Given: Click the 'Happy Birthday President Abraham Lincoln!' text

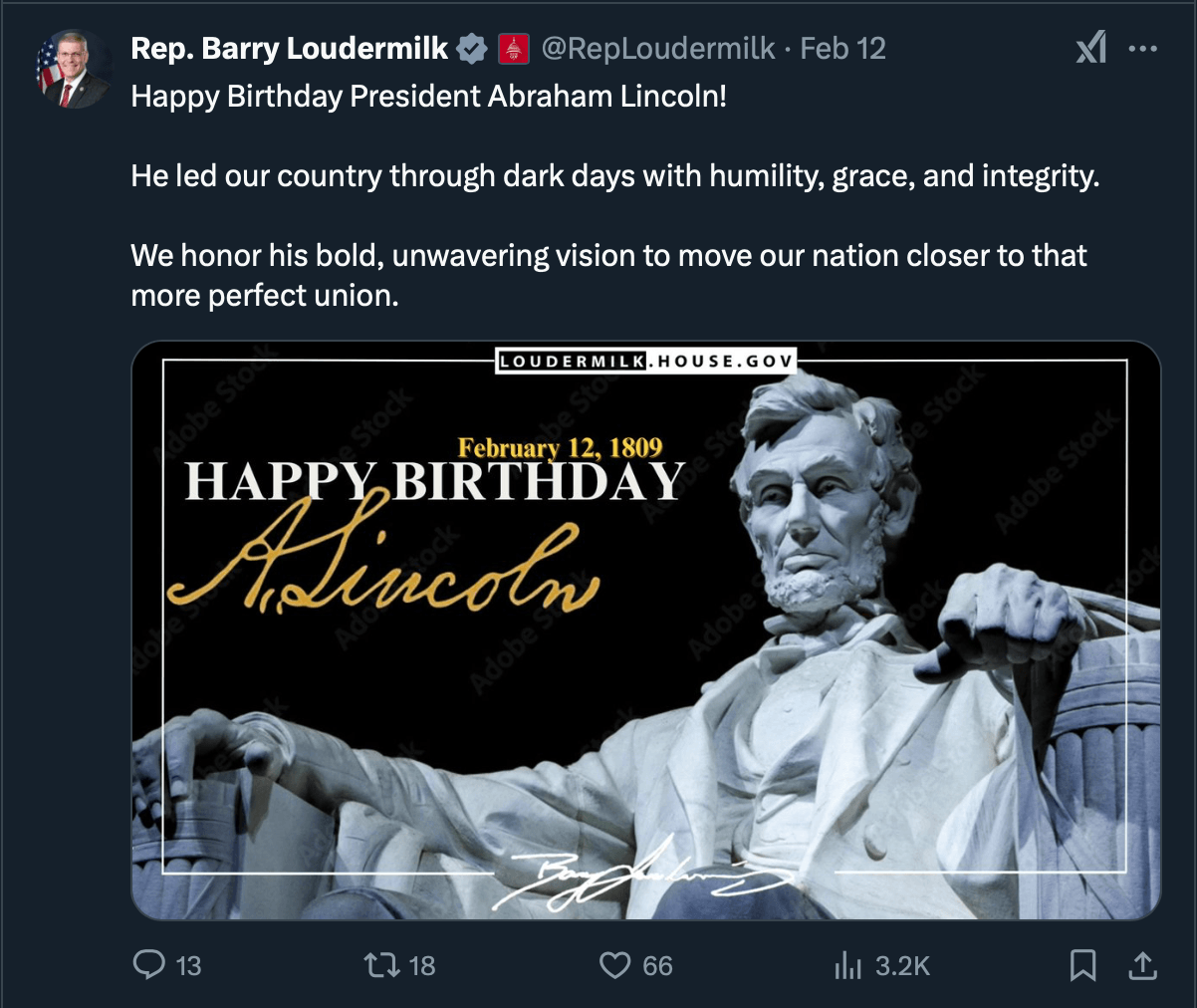Looking at the screenshot, I should pos(428,97).
